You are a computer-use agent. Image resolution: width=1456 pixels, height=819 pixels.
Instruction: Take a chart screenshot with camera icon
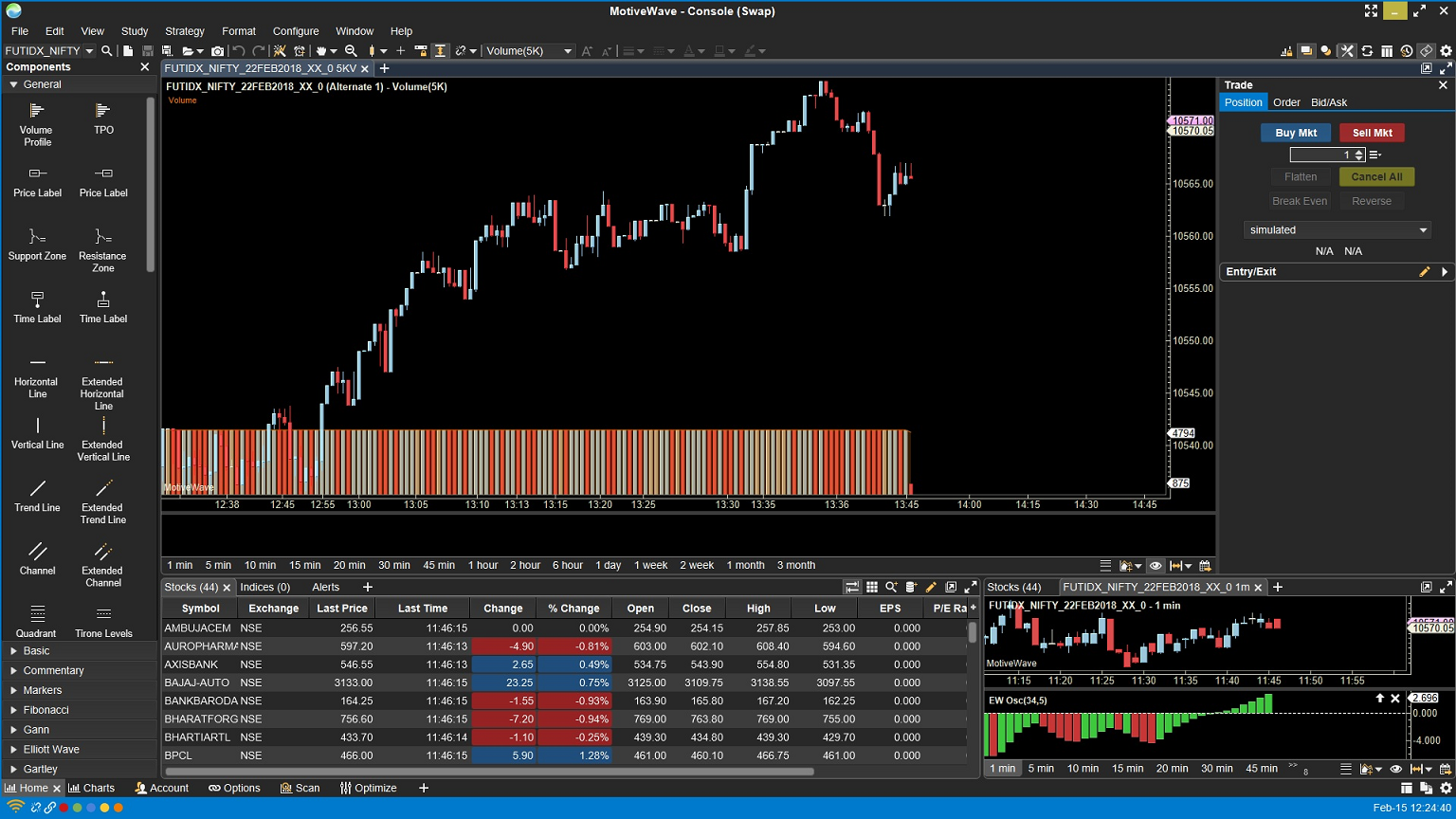[x=217, y=51]
